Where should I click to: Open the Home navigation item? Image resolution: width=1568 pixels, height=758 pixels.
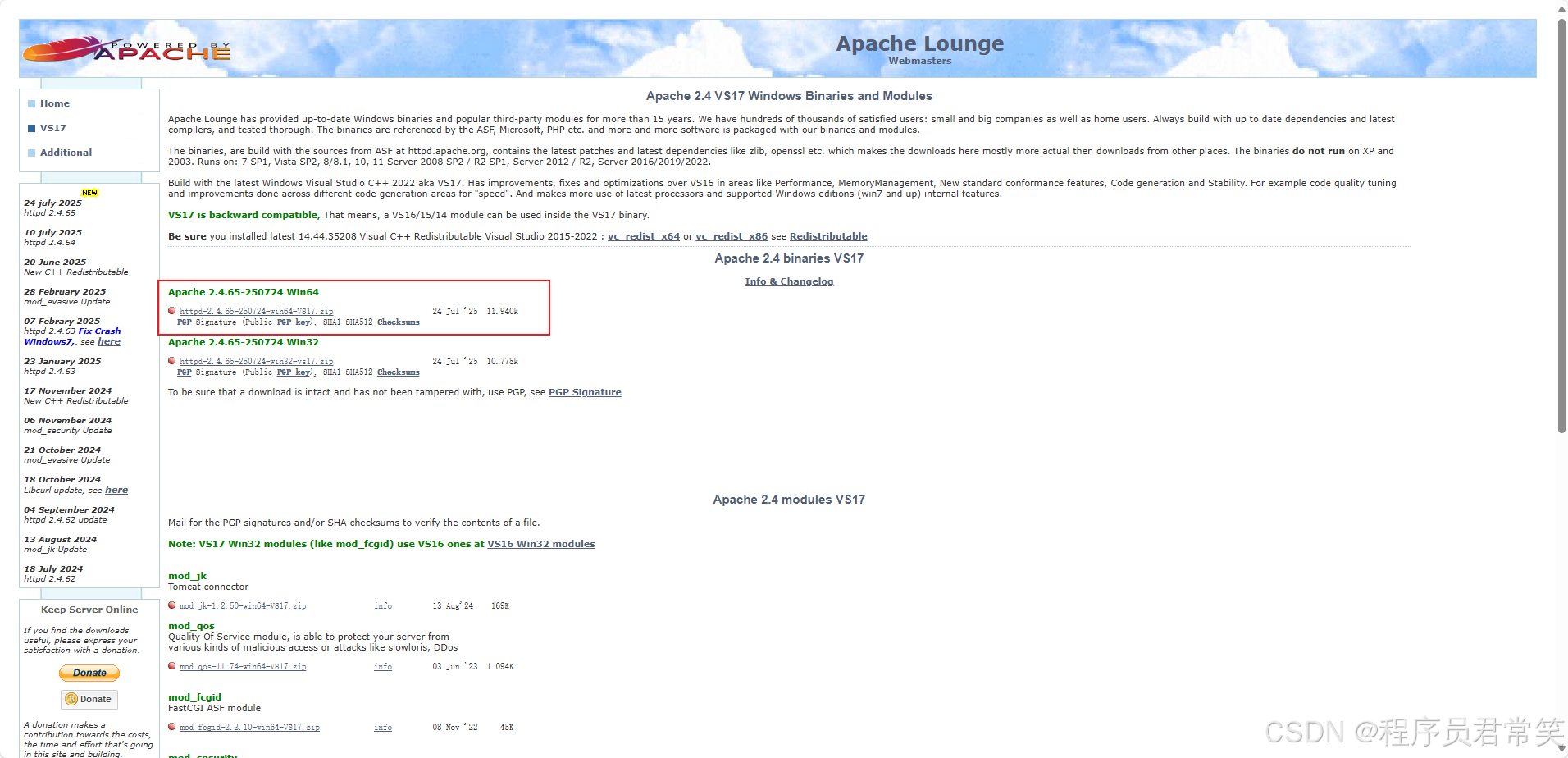(x=55, y=103)
